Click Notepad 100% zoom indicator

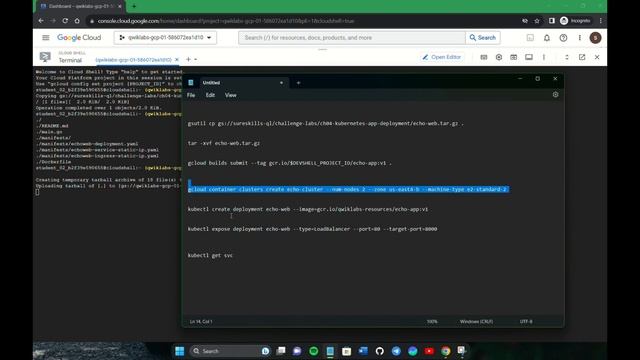[432, 322]
